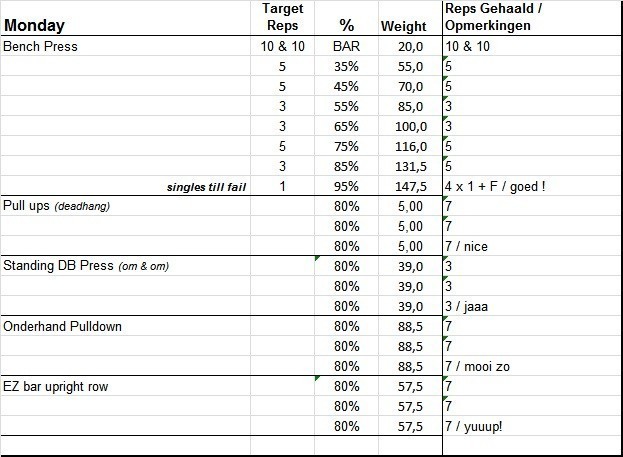The width and height of the screenshot is (623, 457).
Task: Click the Weight column header cell
Action: click(x=404, y=26)
